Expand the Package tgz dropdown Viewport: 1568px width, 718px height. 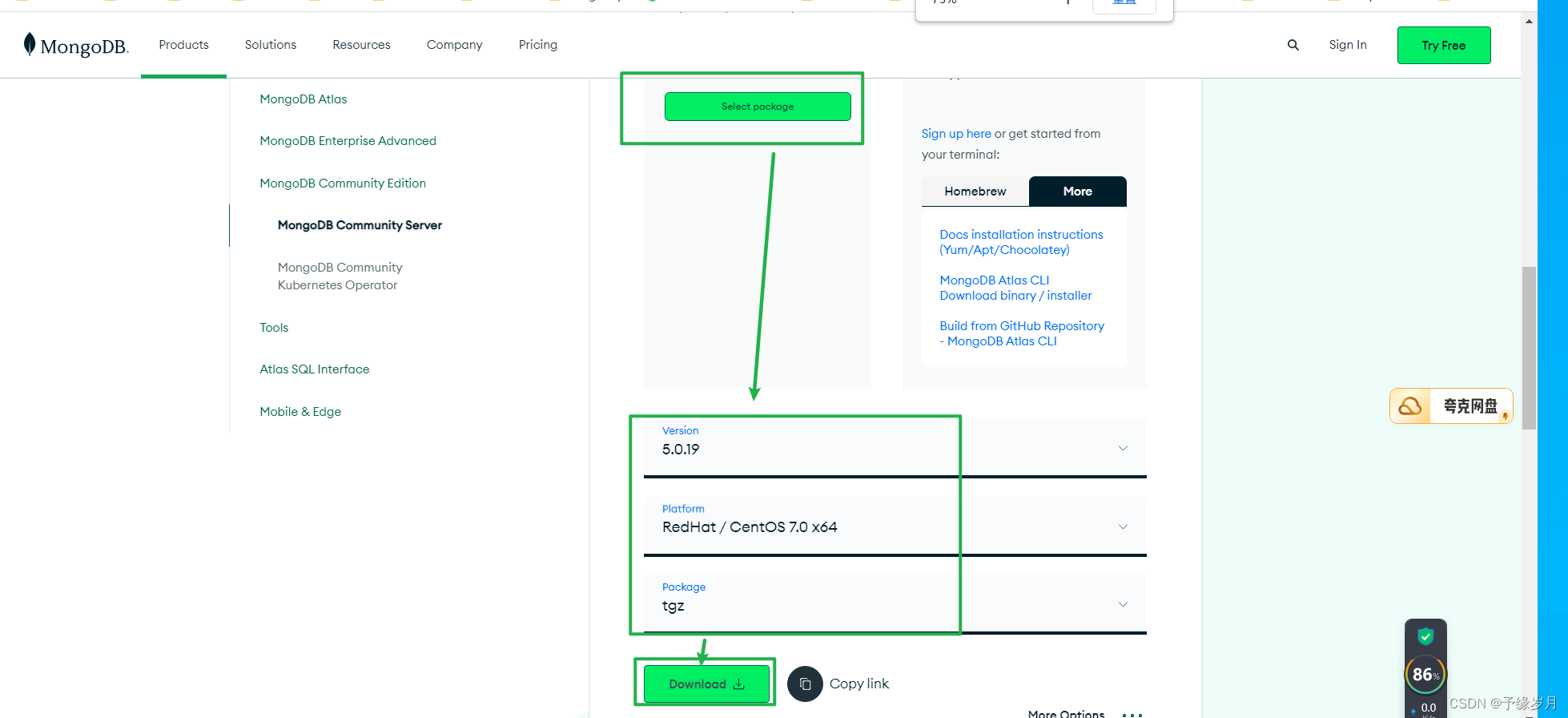(x=895, y=604)
